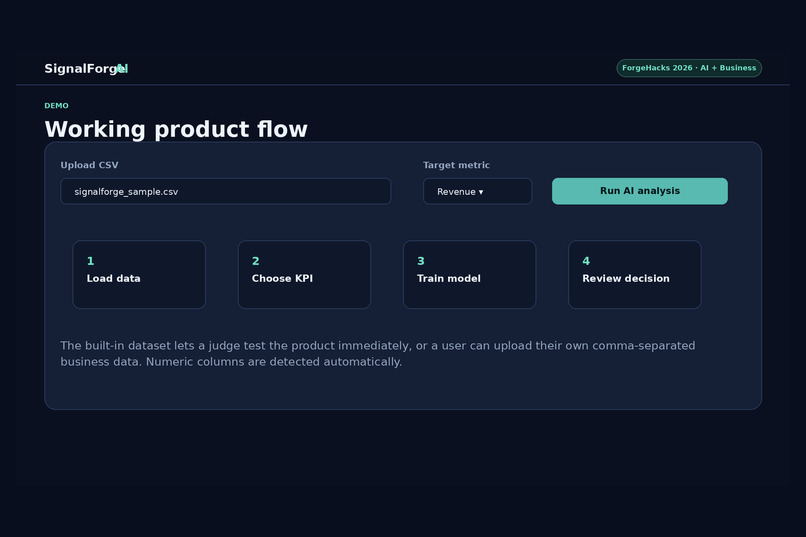Click the Working product flow heading

(176, 129)
